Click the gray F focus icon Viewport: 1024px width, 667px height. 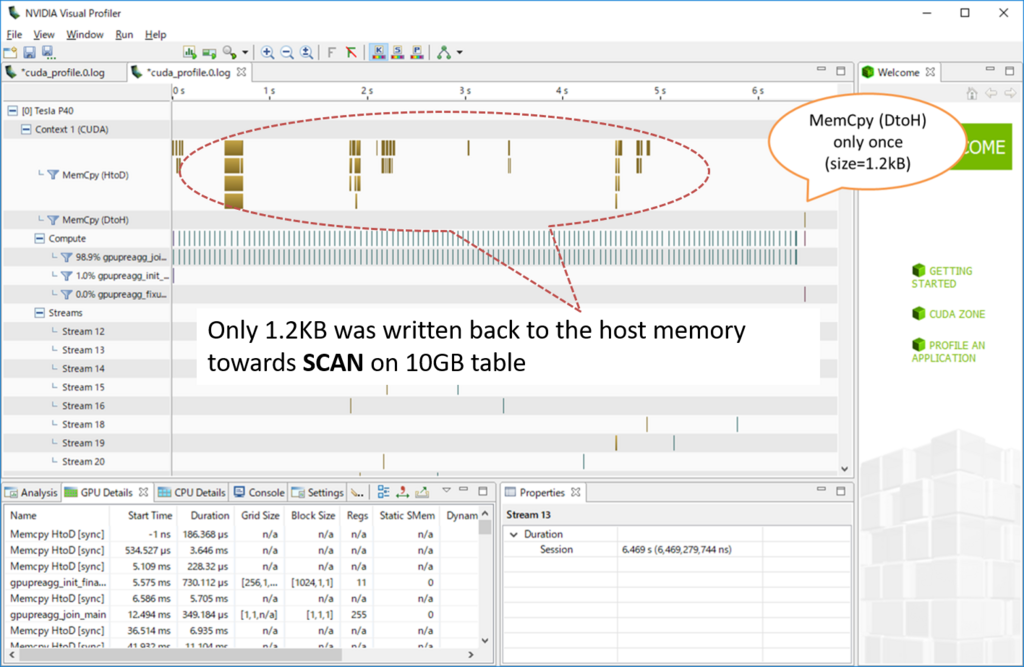click(x=331, y=53)
